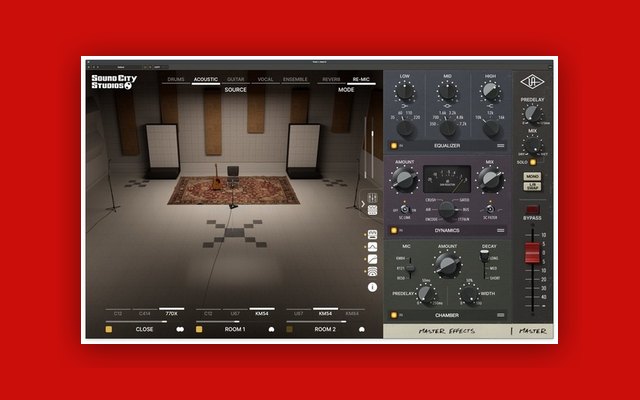Click the Dynamics MIX knob
Image resolution: width=640 pixels, height=400 pixels.
point(490,179)
